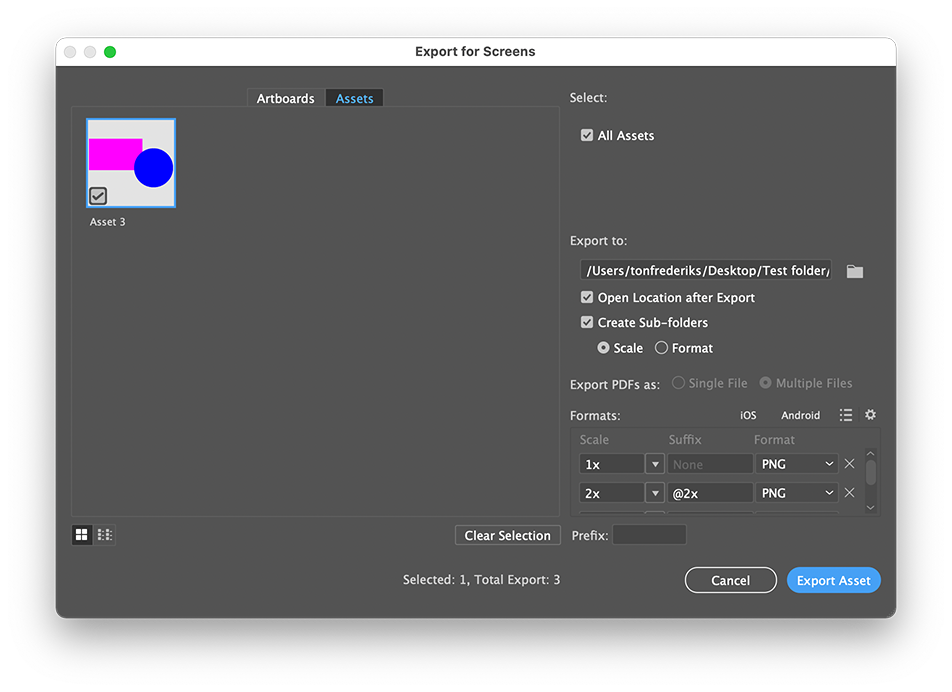Remove the 2x scale format row
This screenshot has width=952, height=692.
(x=849, y=492)
